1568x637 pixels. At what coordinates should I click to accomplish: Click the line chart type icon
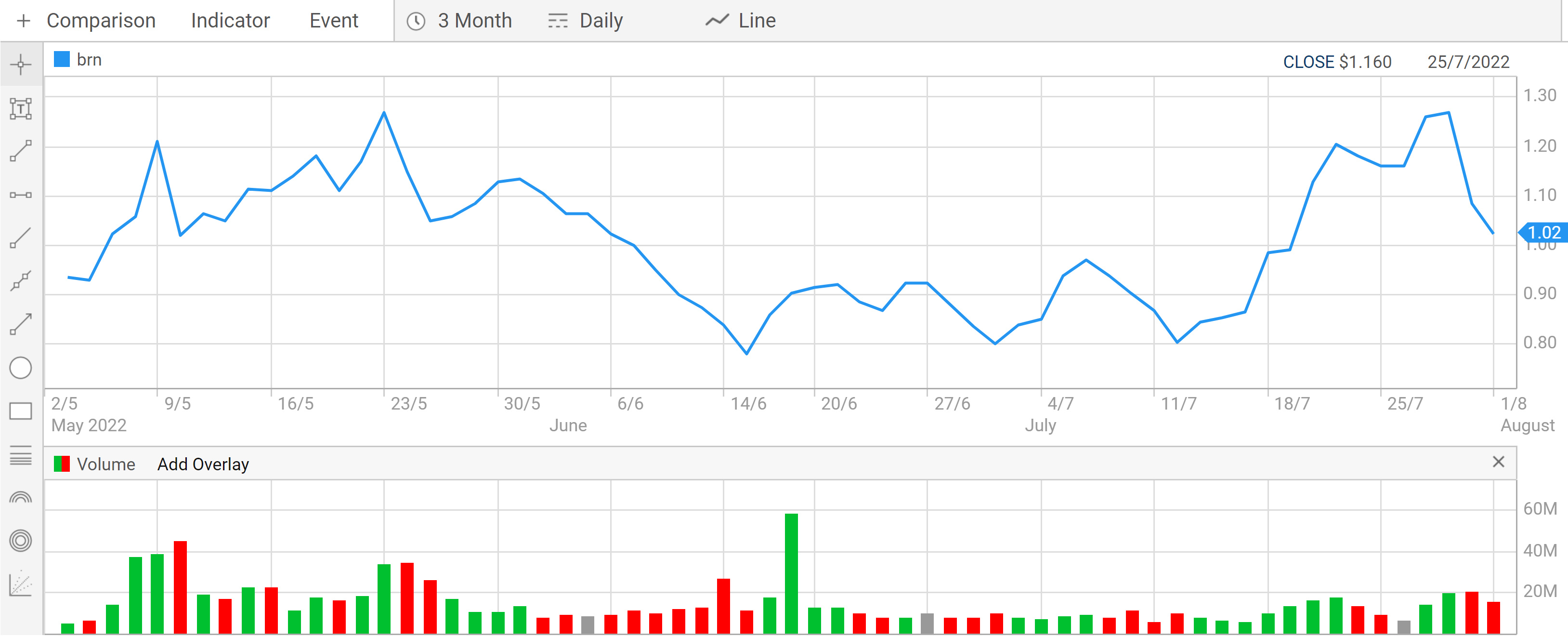[717, 21]
